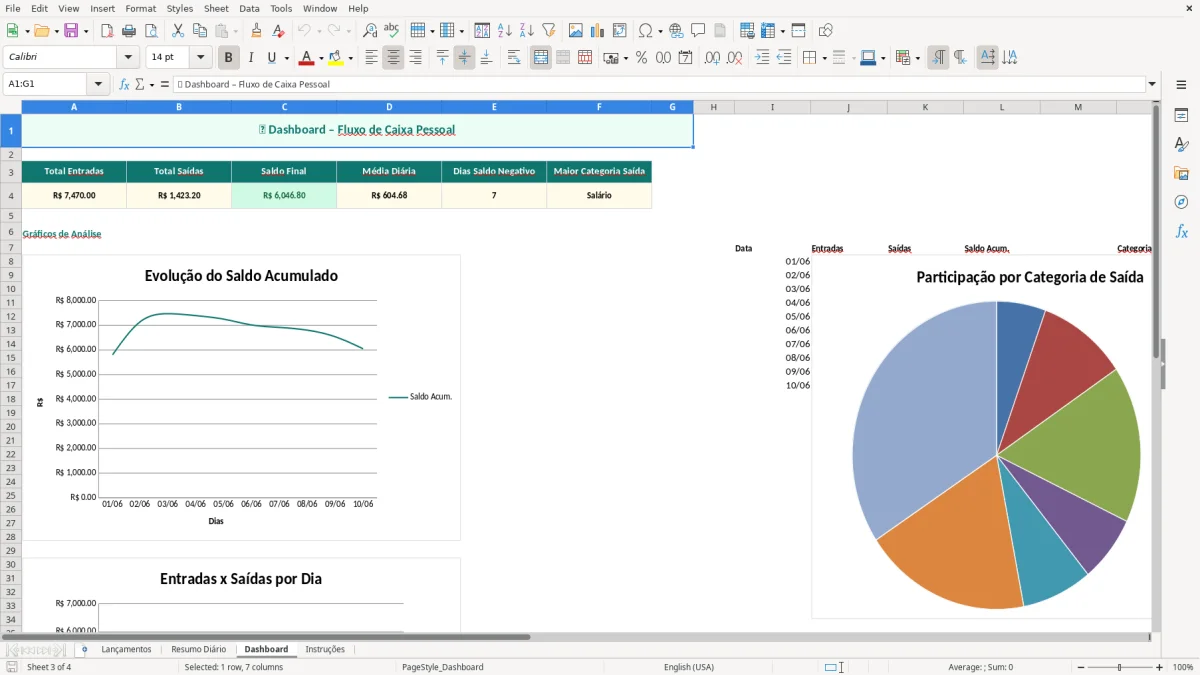The image size is (1200, 675).
Task: Click the Function Wizard fx icon
Action: (x=124, y=84)
